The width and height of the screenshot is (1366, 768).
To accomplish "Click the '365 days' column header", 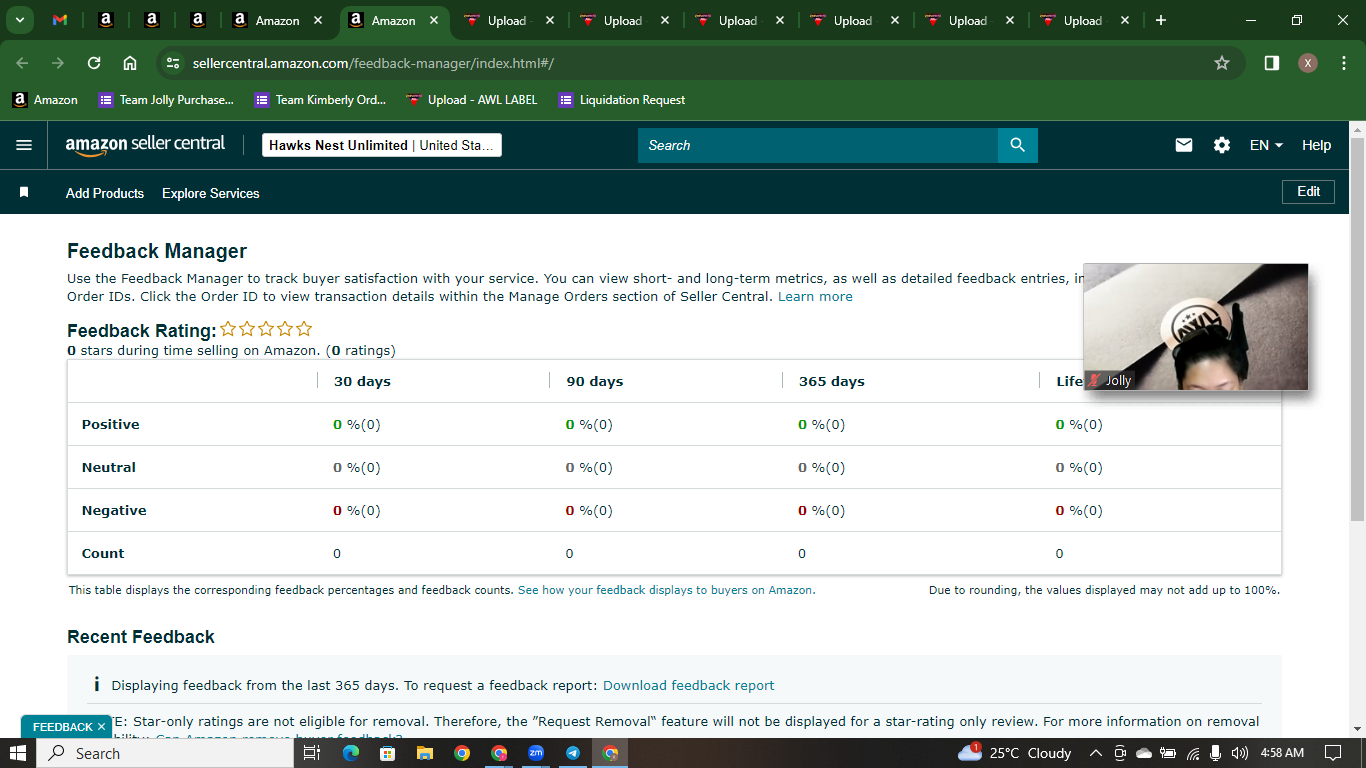I will click(x=832, y=381).
